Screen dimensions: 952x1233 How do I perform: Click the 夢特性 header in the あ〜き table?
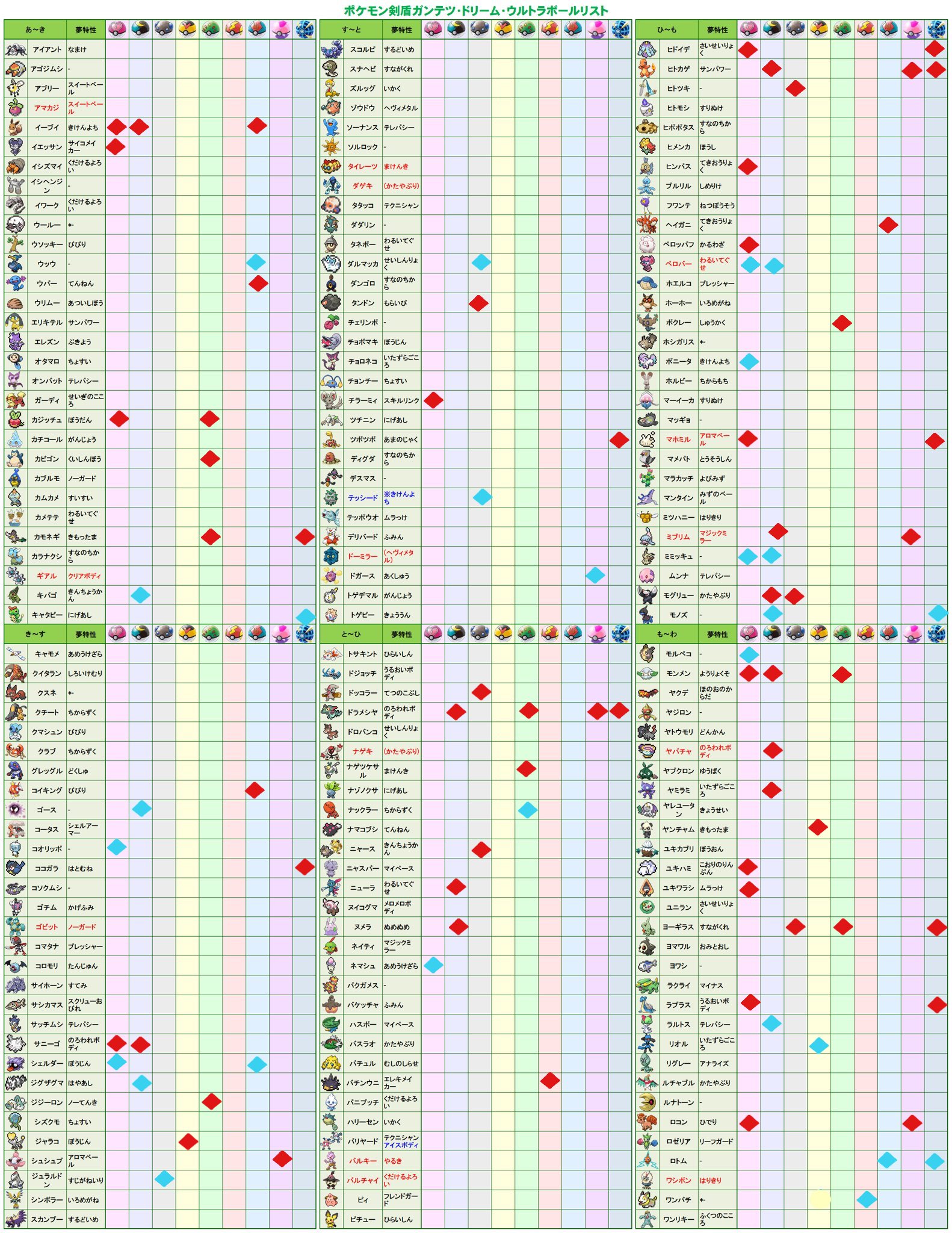click(x=86, y=30)
